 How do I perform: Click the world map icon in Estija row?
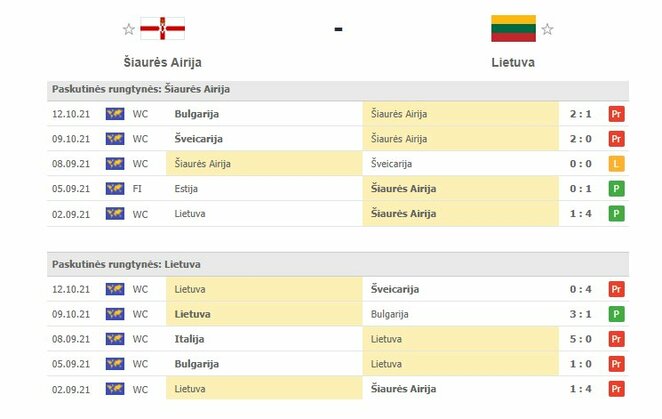tap(115, 189)
